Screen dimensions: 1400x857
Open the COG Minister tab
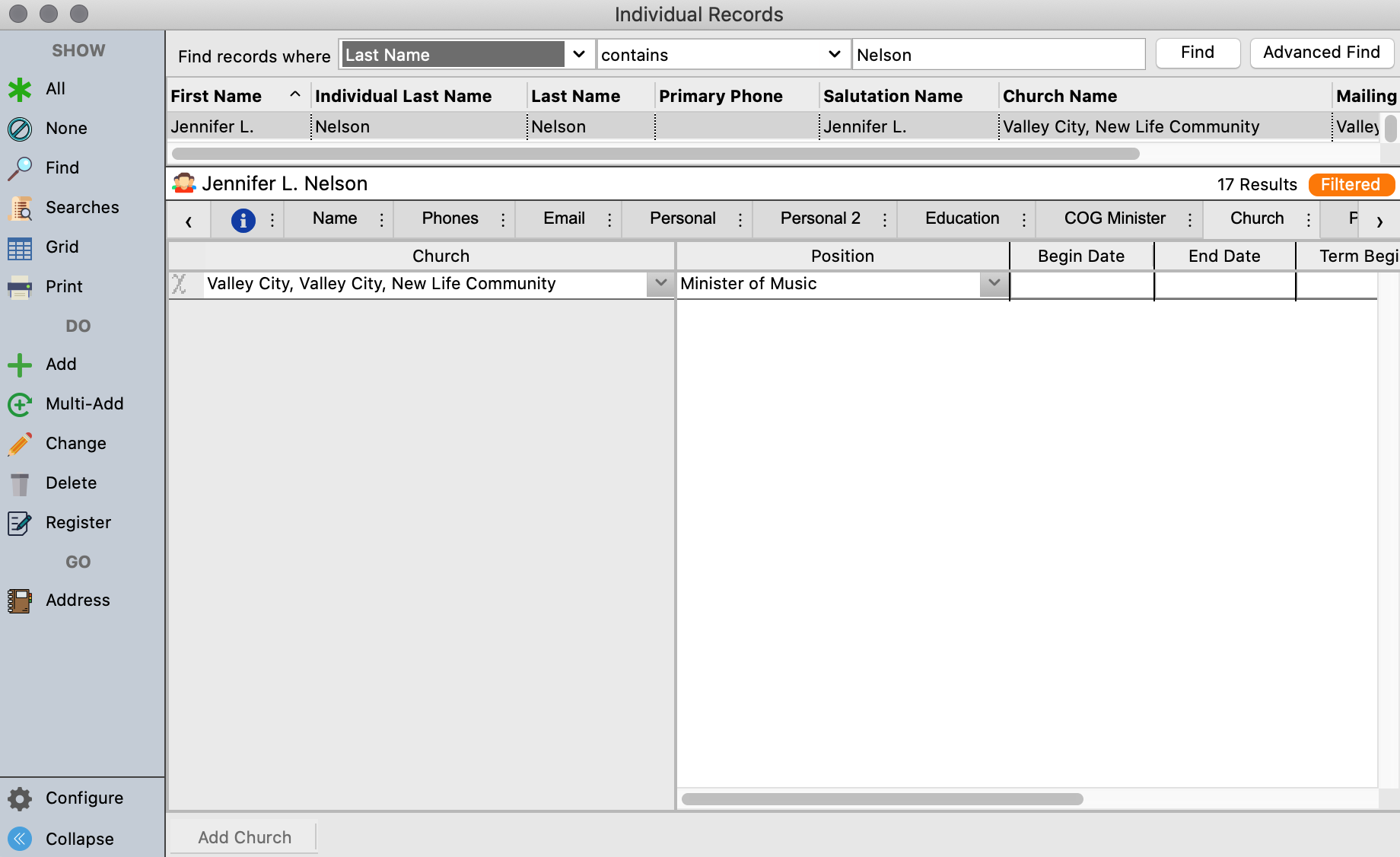(x=1114, y=218)
